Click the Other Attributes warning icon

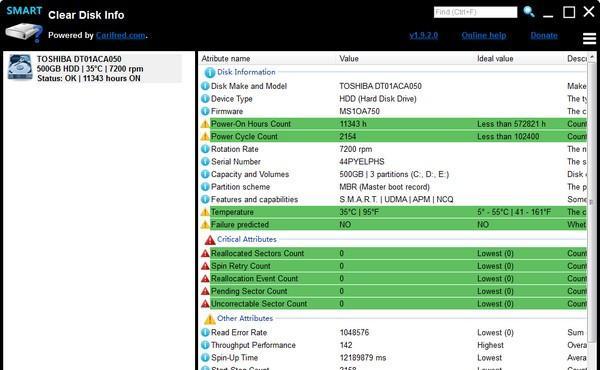pos(210,319)
